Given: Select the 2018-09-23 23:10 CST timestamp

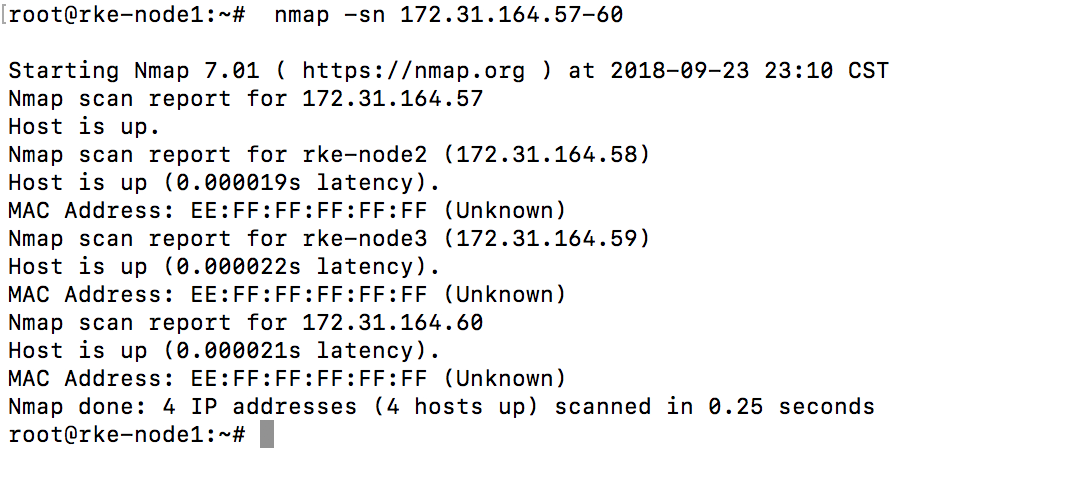Looking at the screenshot, I should (x=749, y=70).
